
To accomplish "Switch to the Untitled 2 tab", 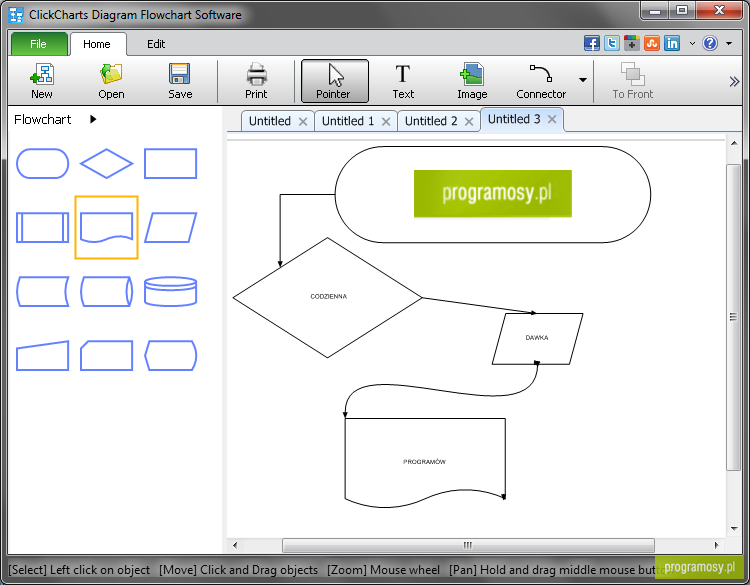I will point(431,121).
